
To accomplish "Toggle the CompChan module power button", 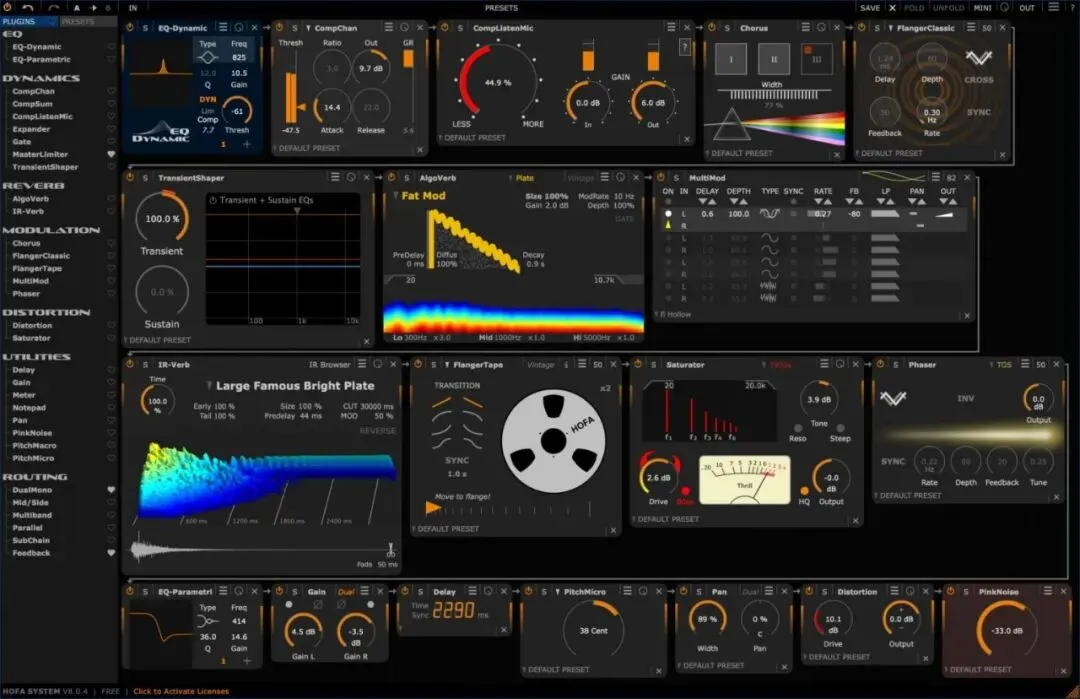I will pyautogui.click(x=279, y=28).
